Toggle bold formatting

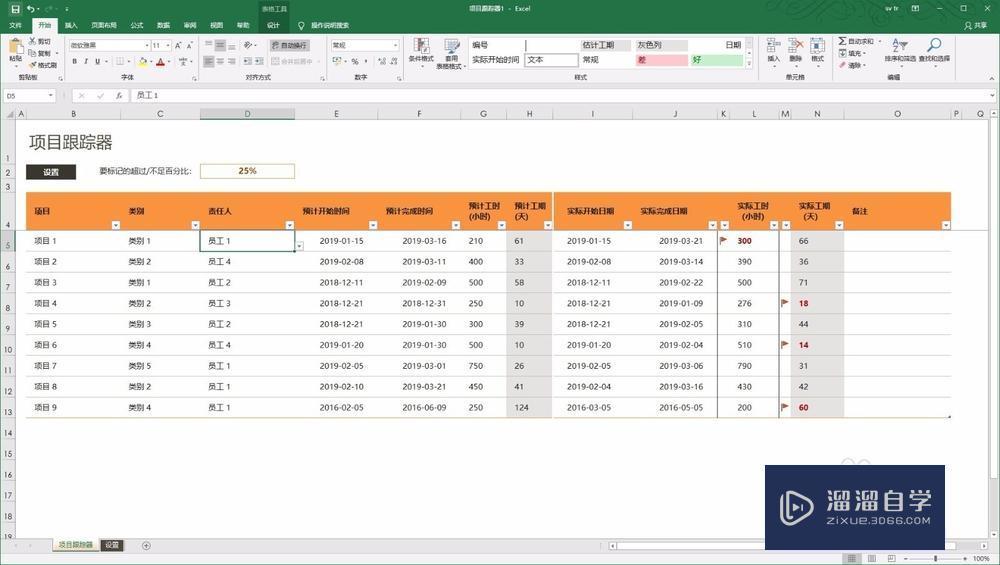(x=75, y=62)
